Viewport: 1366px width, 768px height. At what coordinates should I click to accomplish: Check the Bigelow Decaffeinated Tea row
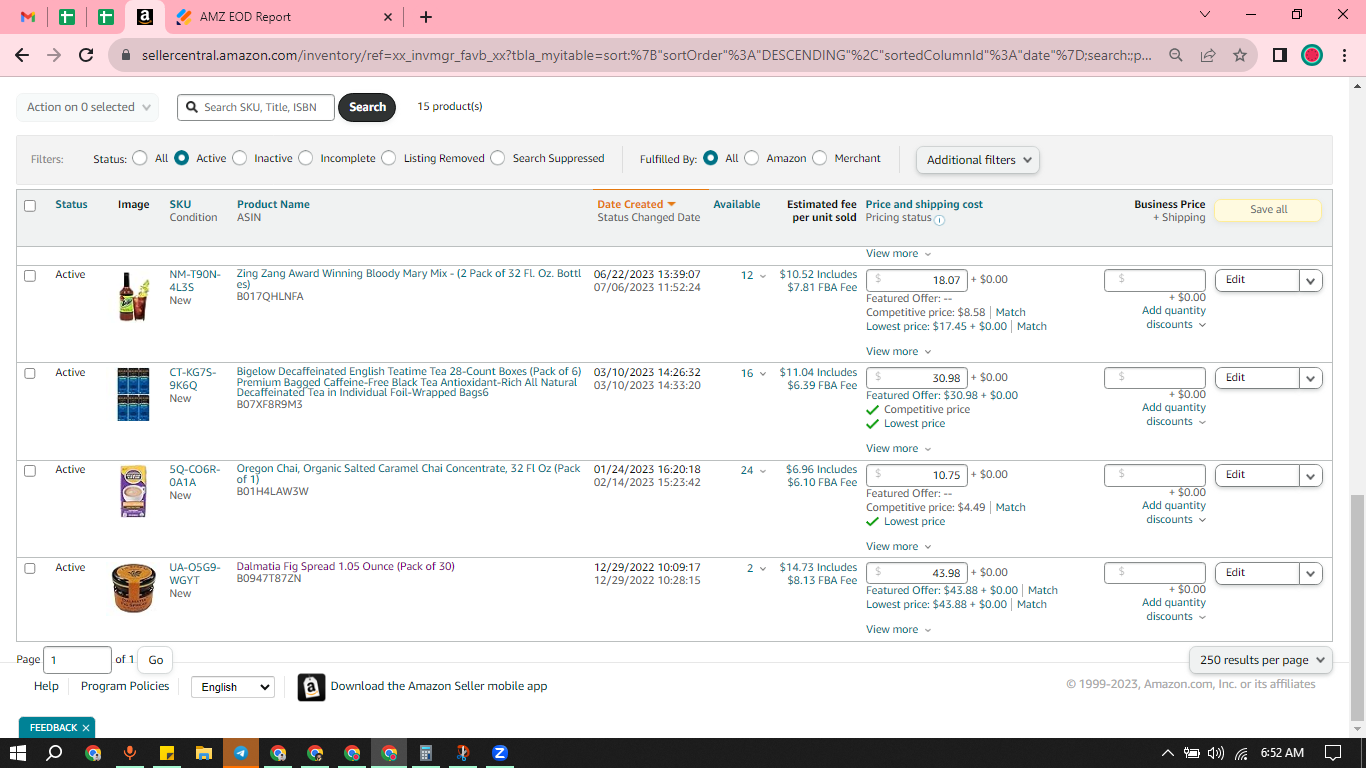30,374
